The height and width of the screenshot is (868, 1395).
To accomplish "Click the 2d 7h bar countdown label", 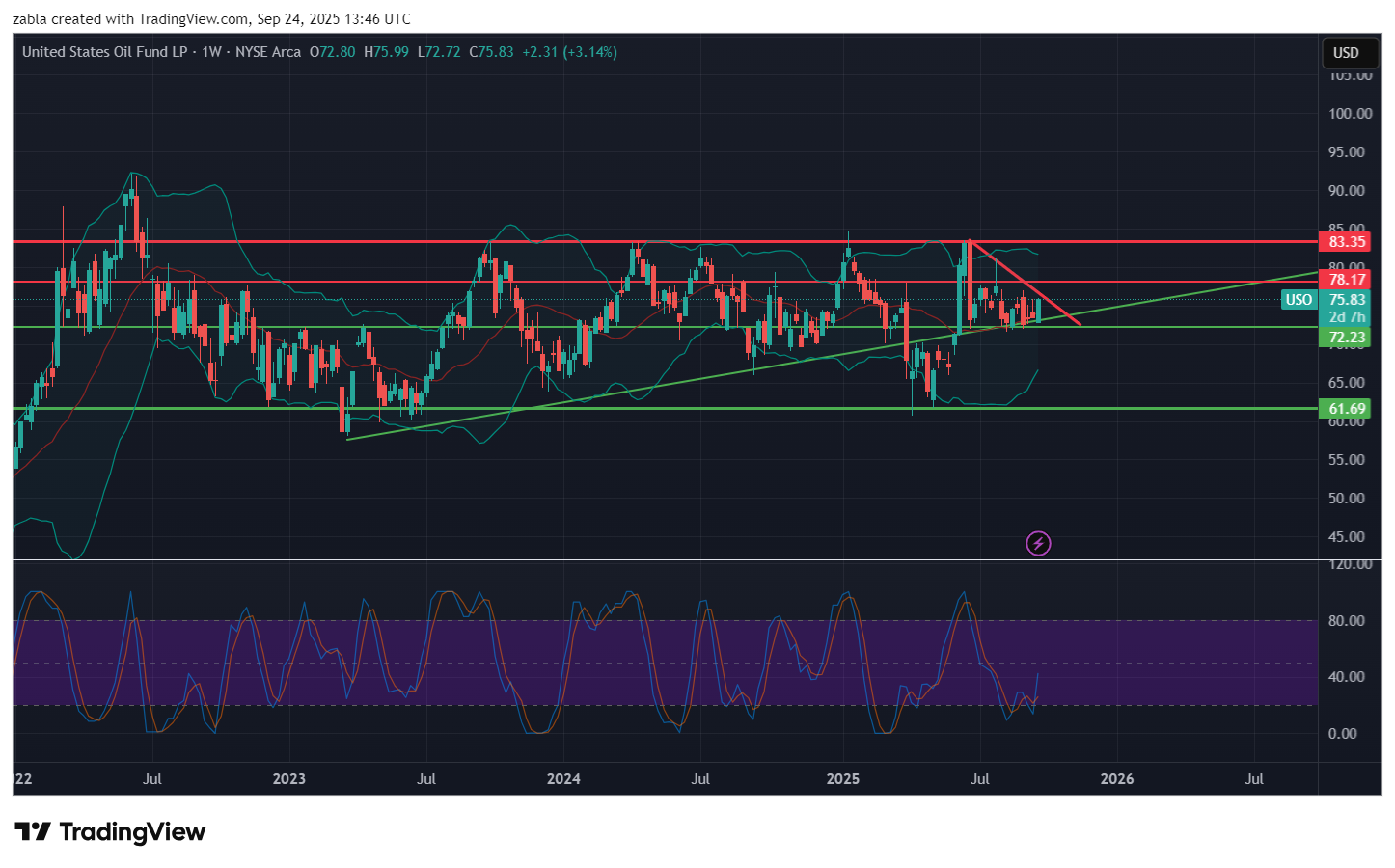I will tap(1346, 317).
